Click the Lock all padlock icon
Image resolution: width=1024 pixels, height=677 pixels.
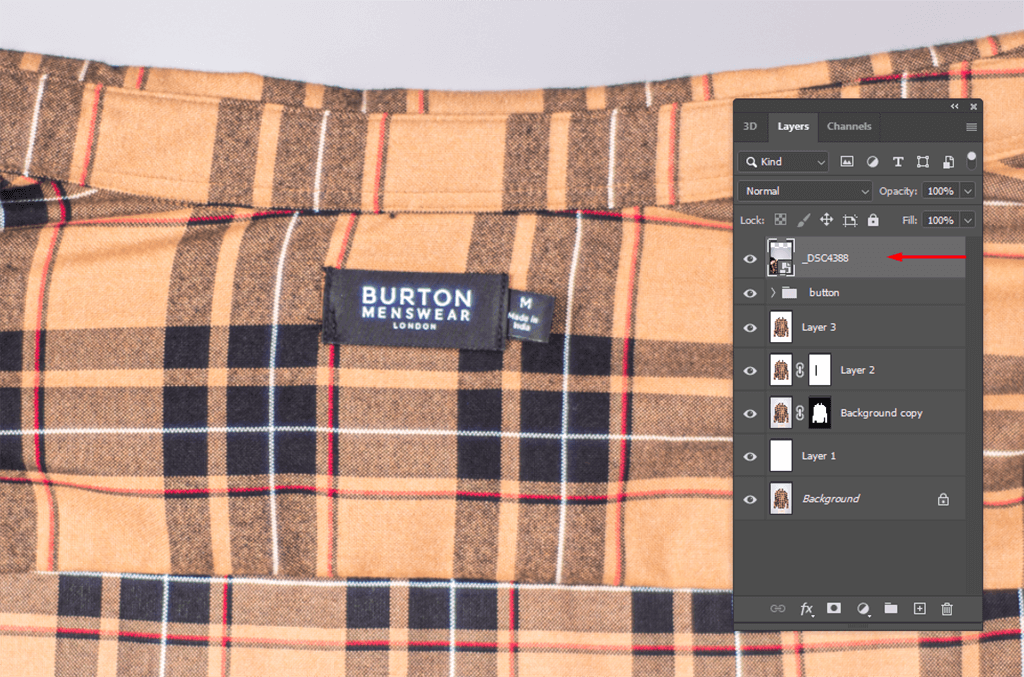click(873, 220)
